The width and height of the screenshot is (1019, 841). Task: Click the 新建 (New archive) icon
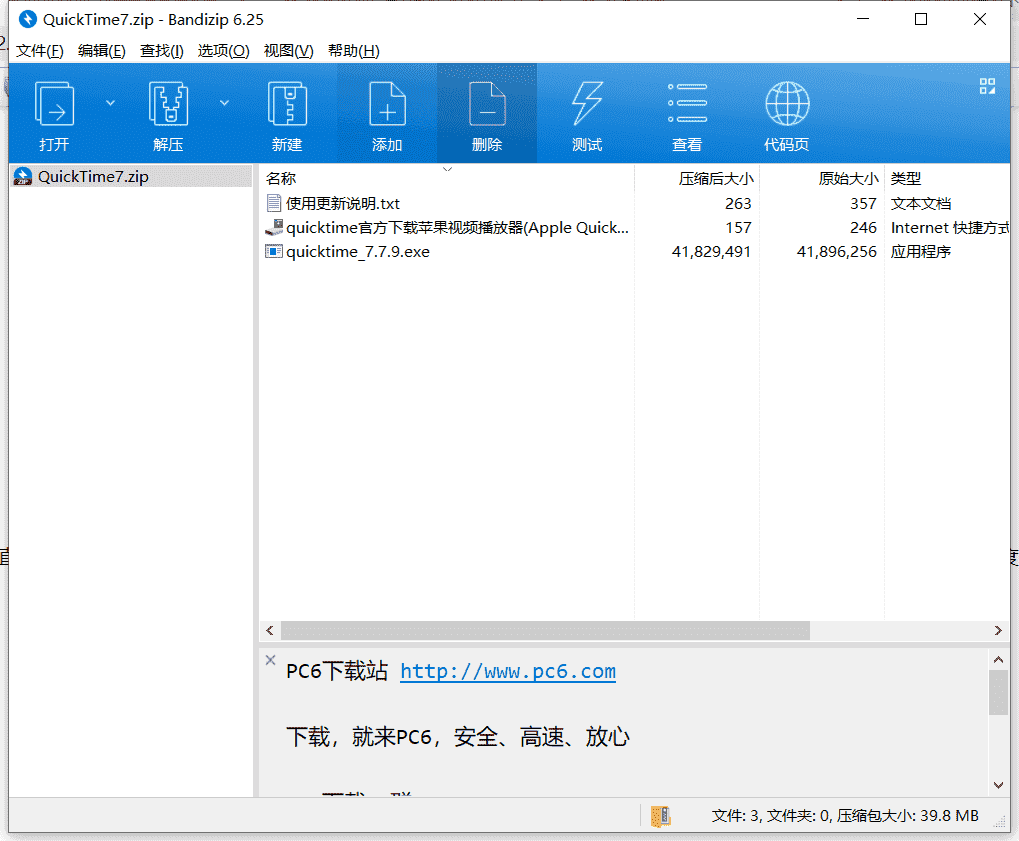(287, 104)
